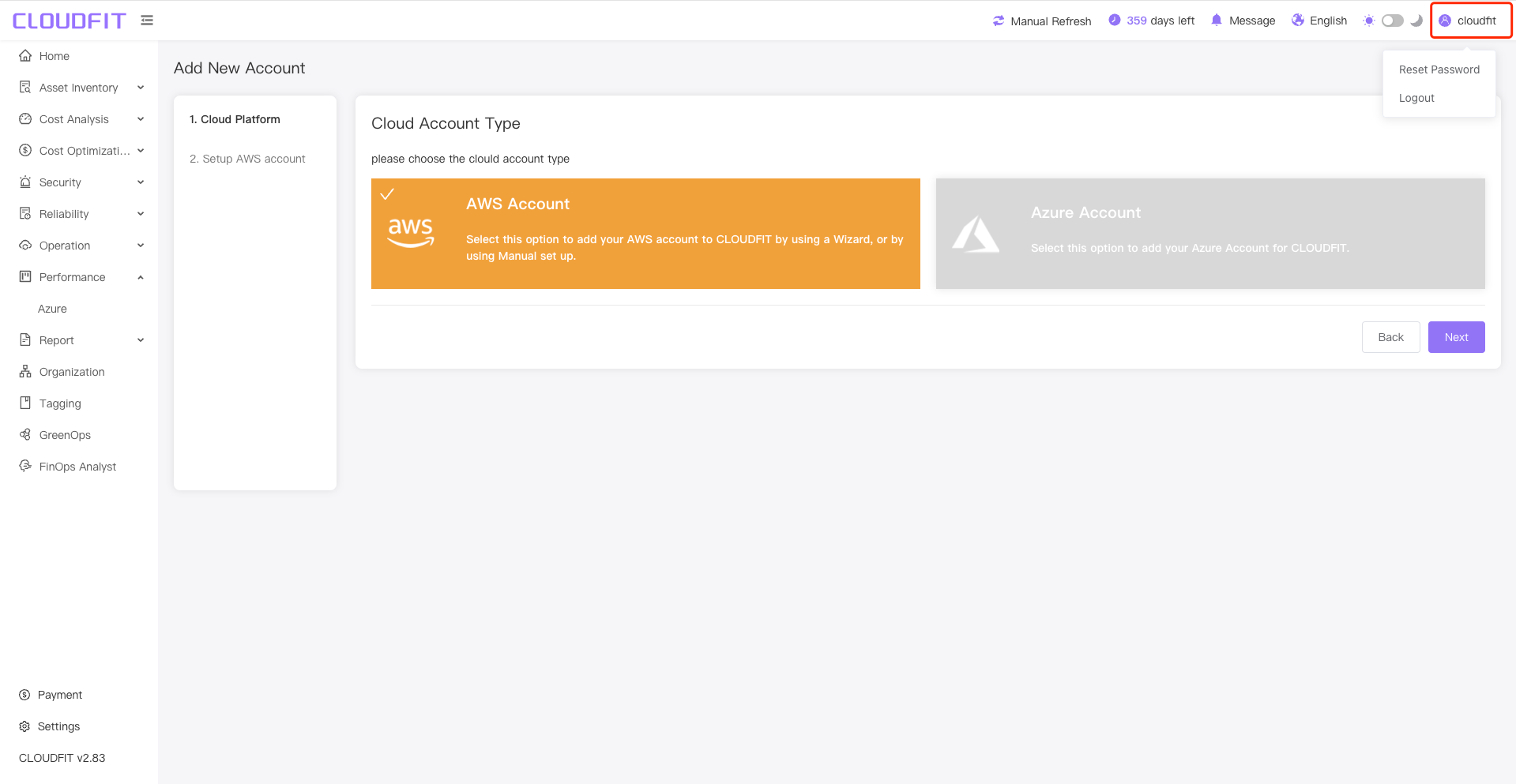Click the Organization hierarchy icon
Image resolution: width=1516 pixels, height=784 pixels.
pyautogui.click(x=25, y=372)
